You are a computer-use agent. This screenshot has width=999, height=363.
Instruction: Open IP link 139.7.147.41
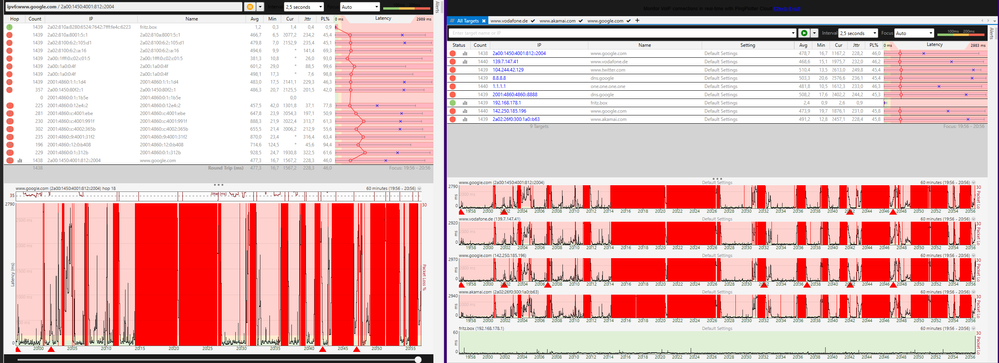pos(505,62)
